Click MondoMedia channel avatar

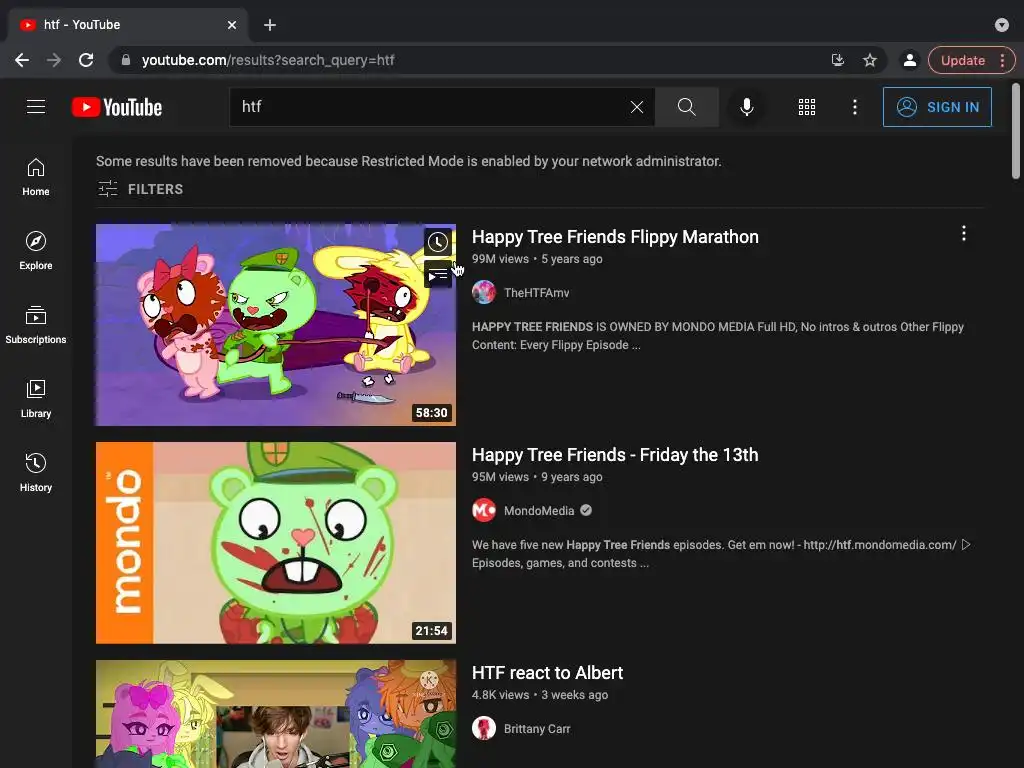(484, 511)
